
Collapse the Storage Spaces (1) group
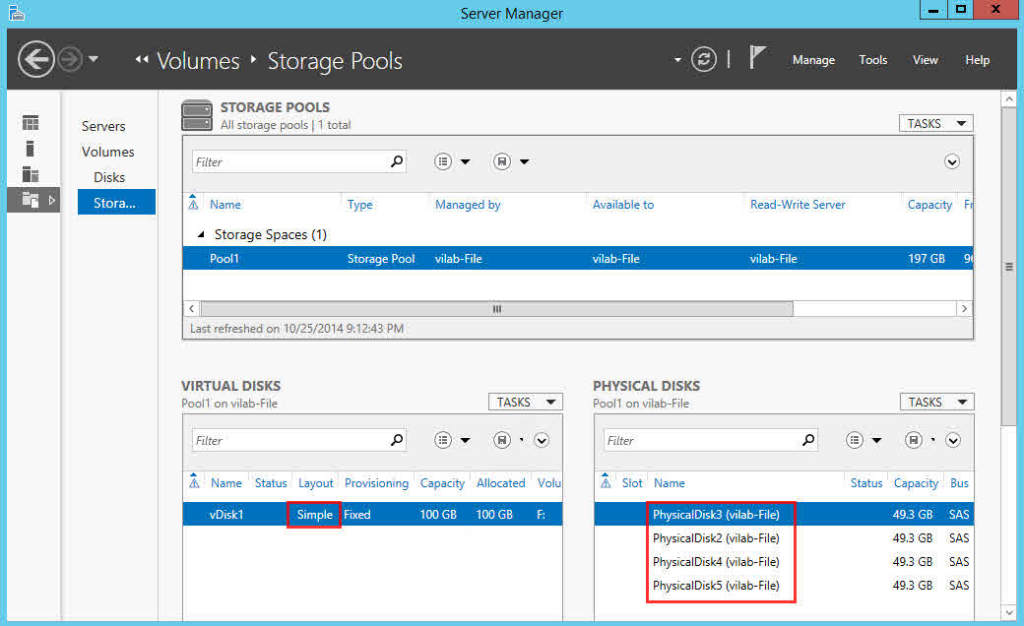click(201, 234)
